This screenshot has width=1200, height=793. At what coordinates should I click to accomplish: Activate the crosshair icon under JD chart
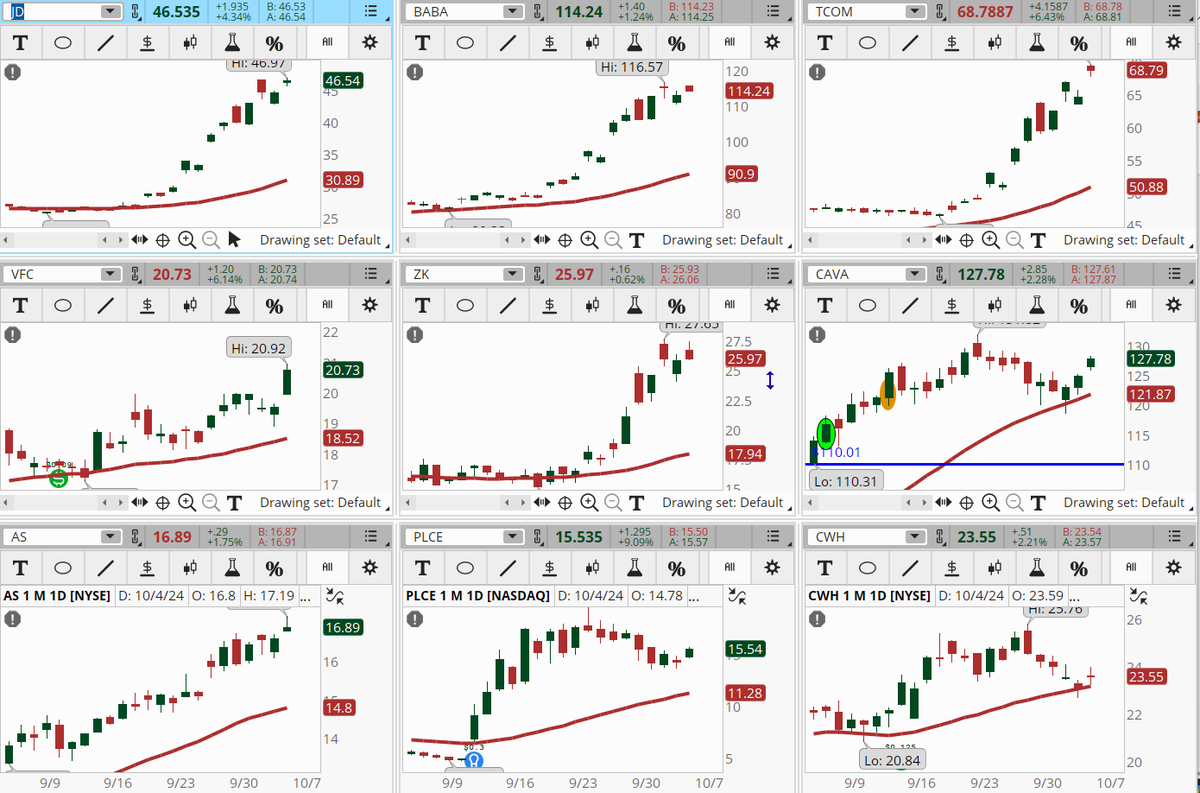point(163,240)
